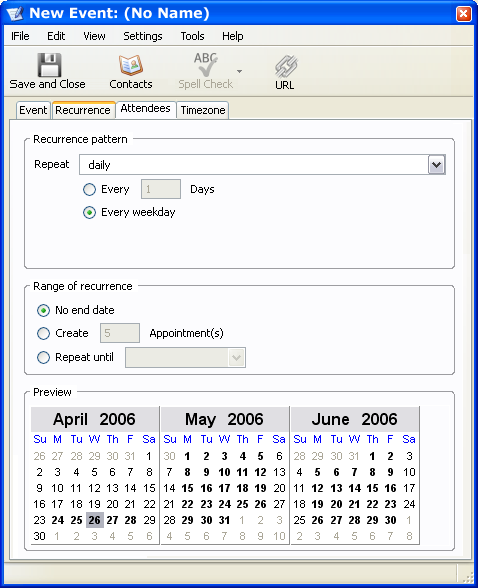Expand the Spell Check dropdown arrow
The width and height of the screenshot is (478, 588).
240,71
